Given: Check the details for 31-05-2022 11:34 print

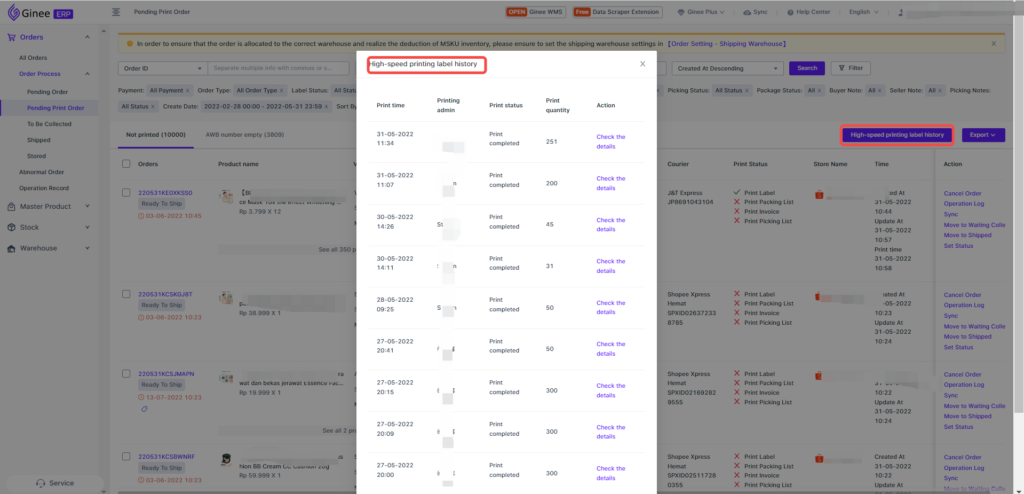Looking at the screenshot, I should click(611, 142).
